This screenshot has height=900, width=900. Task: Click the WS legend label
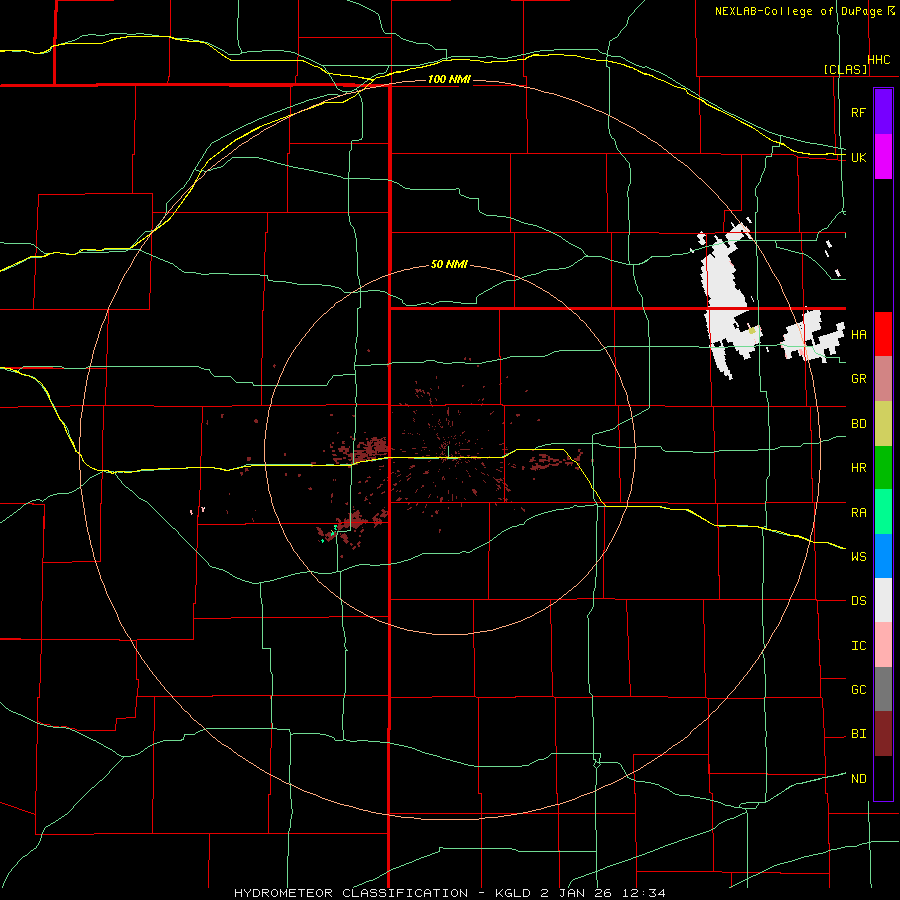(858, 557)
